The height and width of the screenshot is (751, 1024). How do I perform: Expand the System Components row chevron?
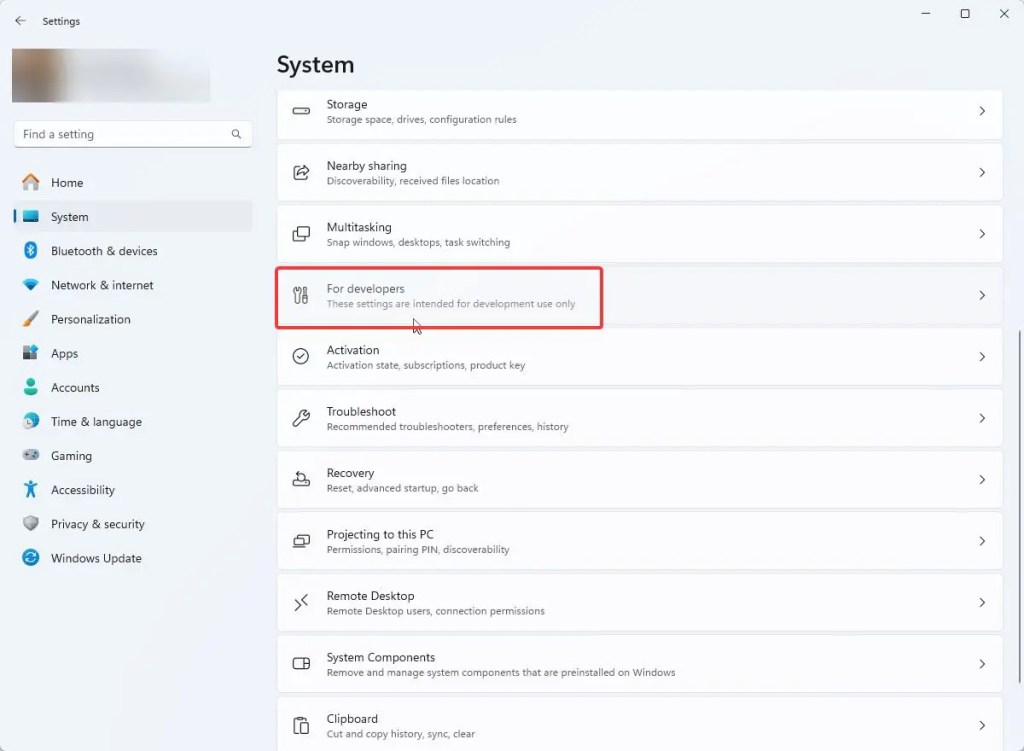click(981, 663)
